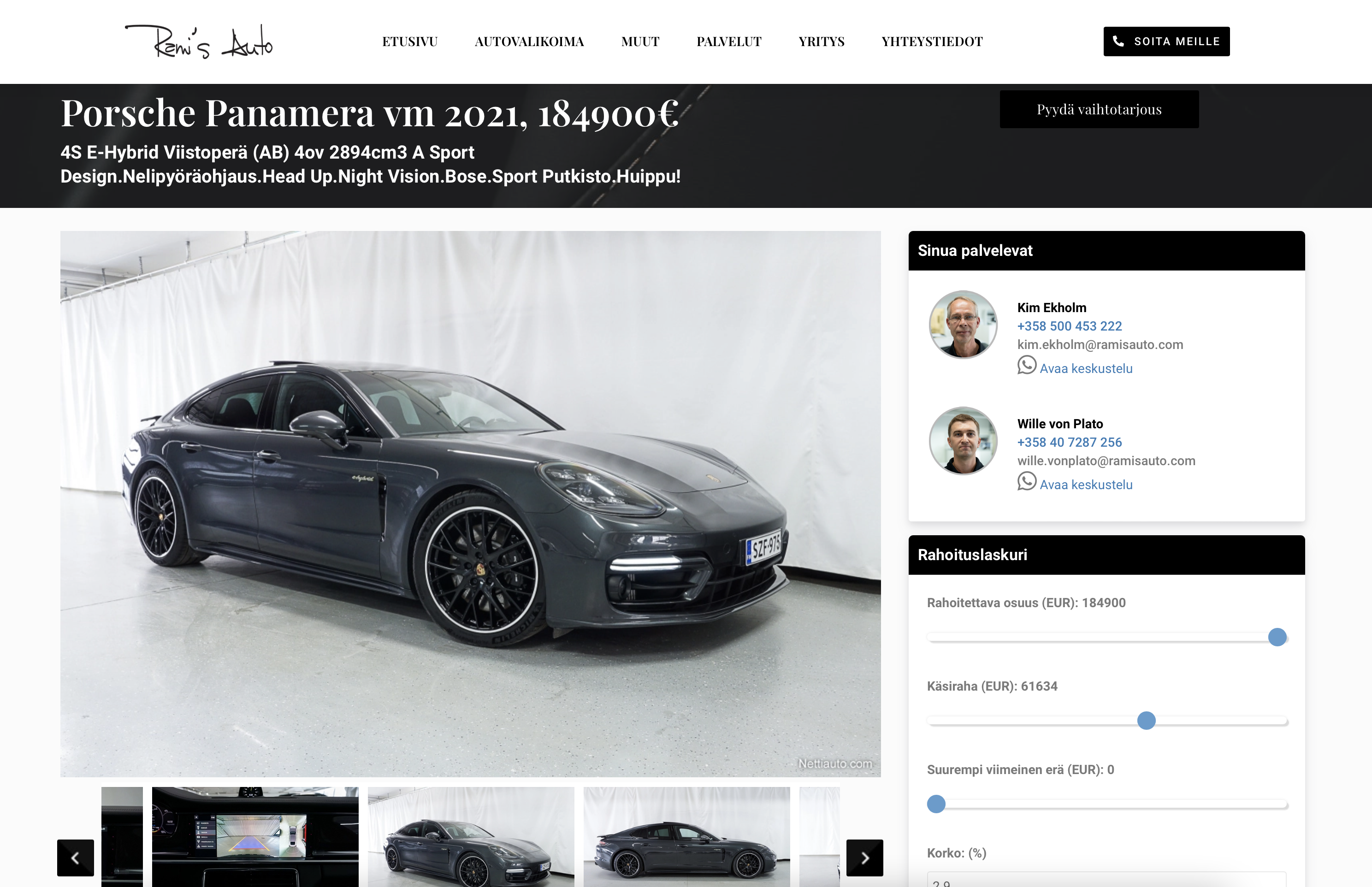Click the wille.vonplato@ramisauto.com email text

click(x=1106, y=461)
